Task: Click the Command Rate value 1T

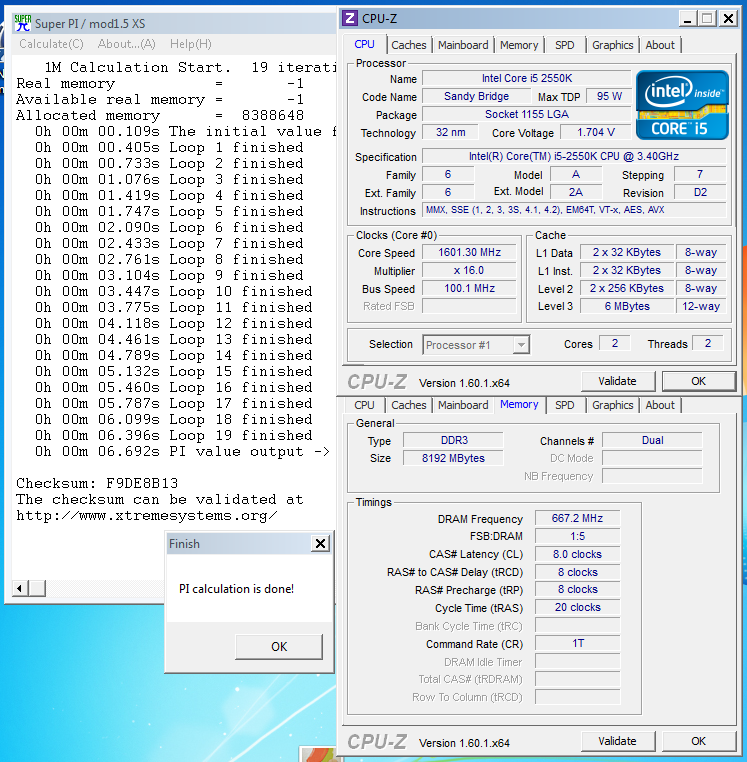Action: coord(577,644)
